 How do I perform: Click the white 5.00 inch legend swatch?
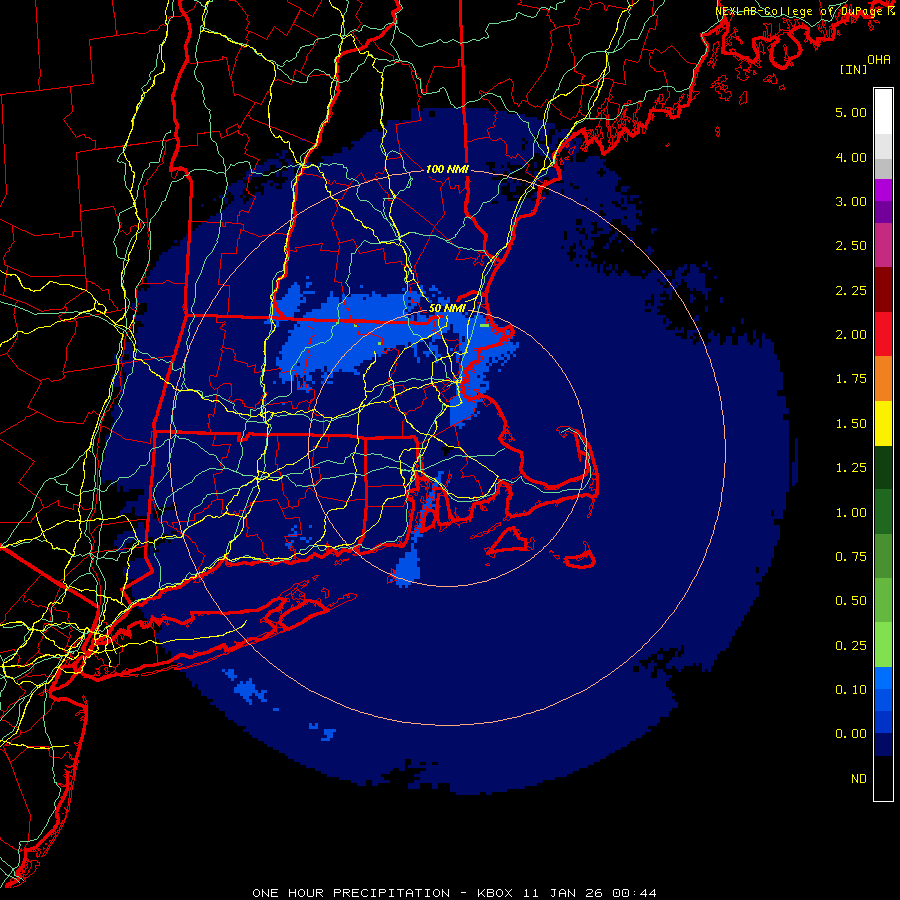click(883, 111)
